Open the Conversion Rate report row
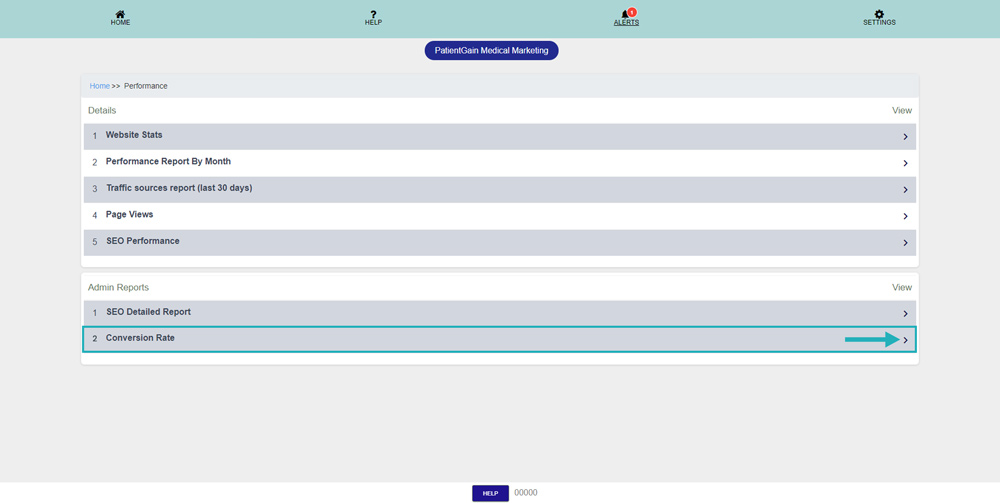The height and width of the screenshot is (503, 1000). coord(500,339)
